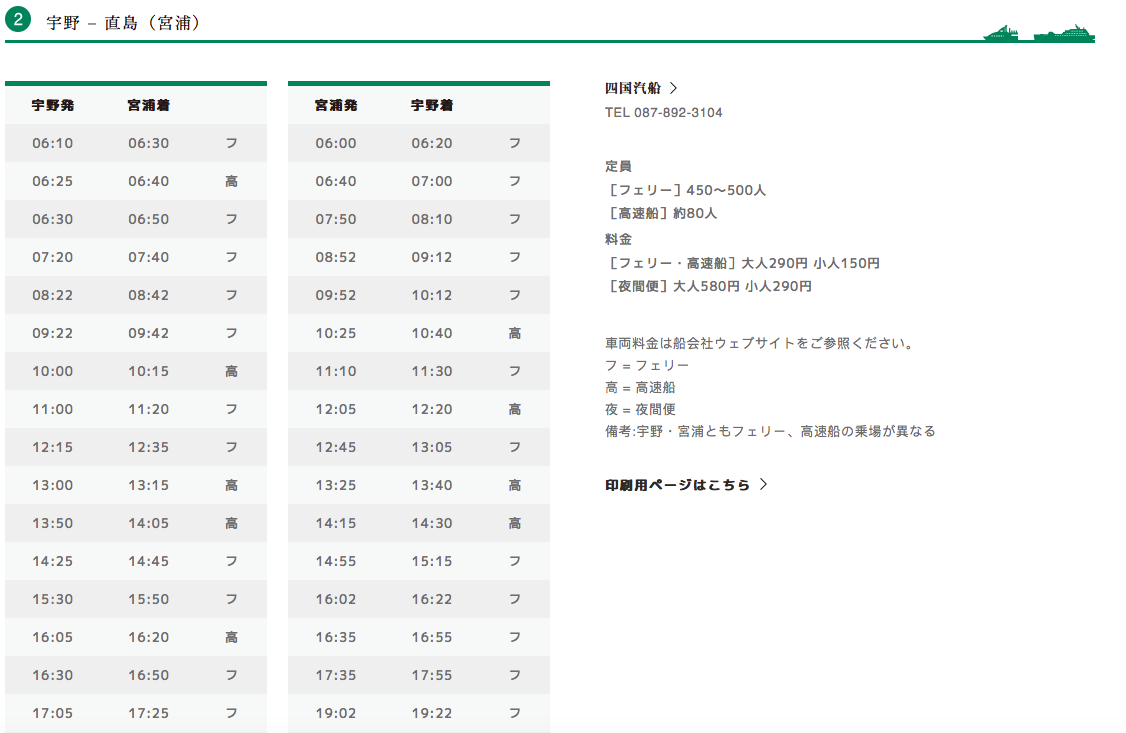Click the chevron after 印刷用ページはこちら
The height and width of the screenshot is (733, 1126).
(x=764, y=485)
